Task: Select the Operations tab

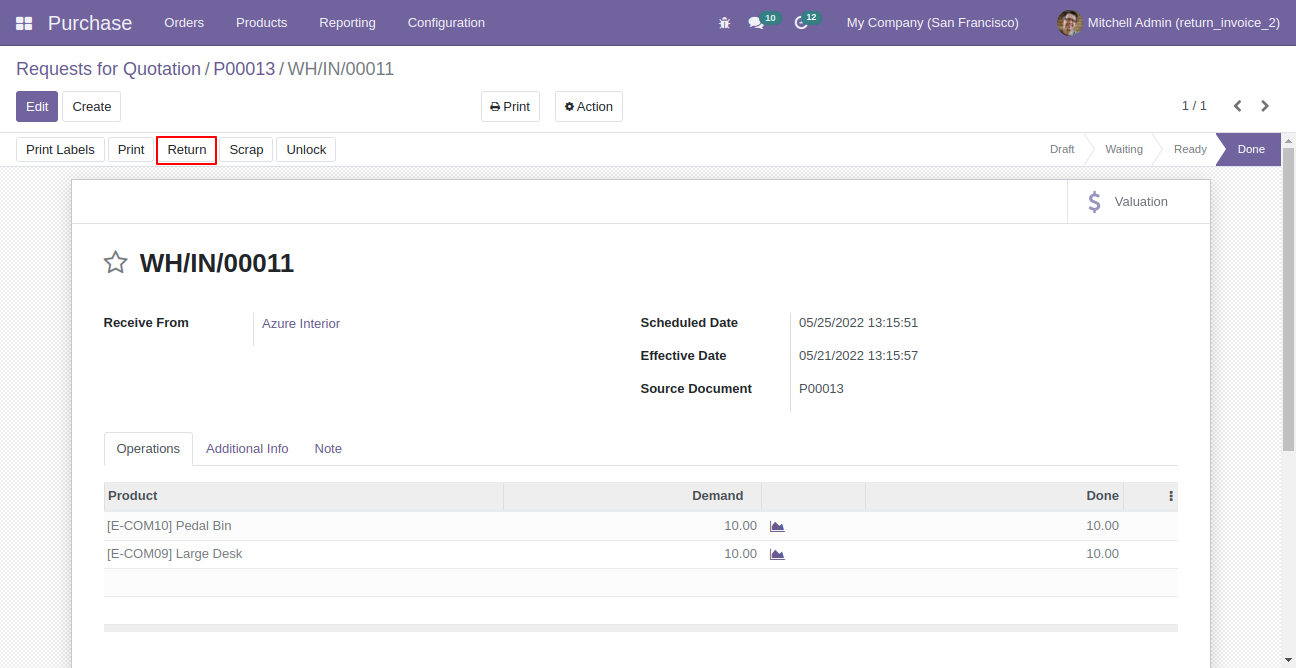Action: 148,449
